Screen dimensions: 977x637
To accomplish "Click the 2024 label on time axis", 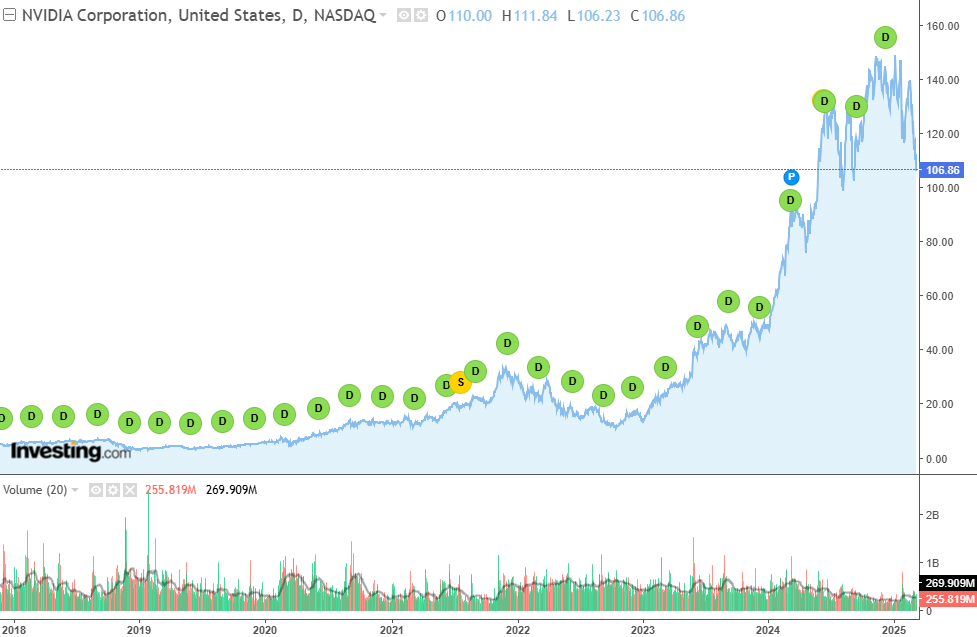I will 768,630.
